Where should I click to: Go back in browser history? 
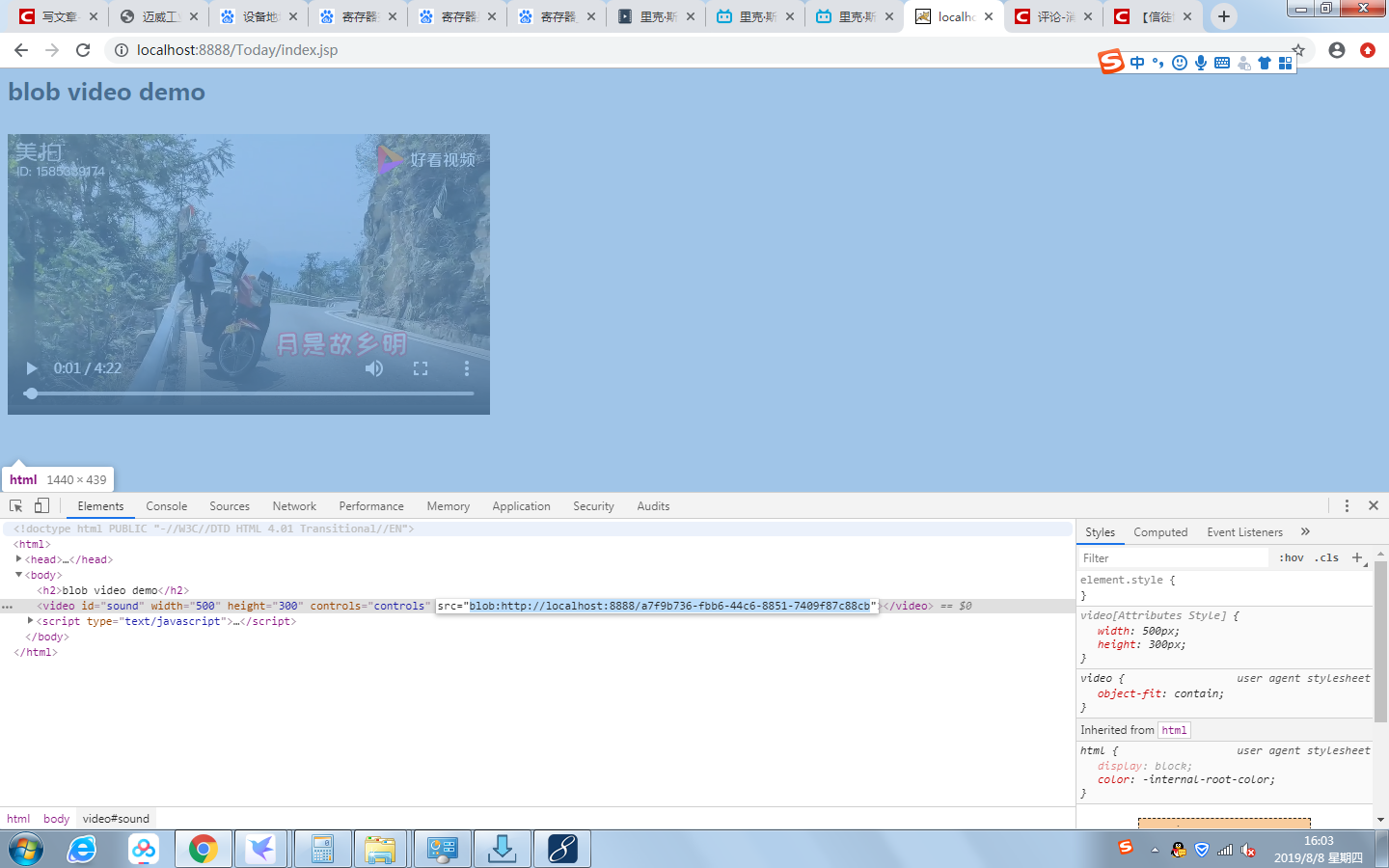click(21, 50)
